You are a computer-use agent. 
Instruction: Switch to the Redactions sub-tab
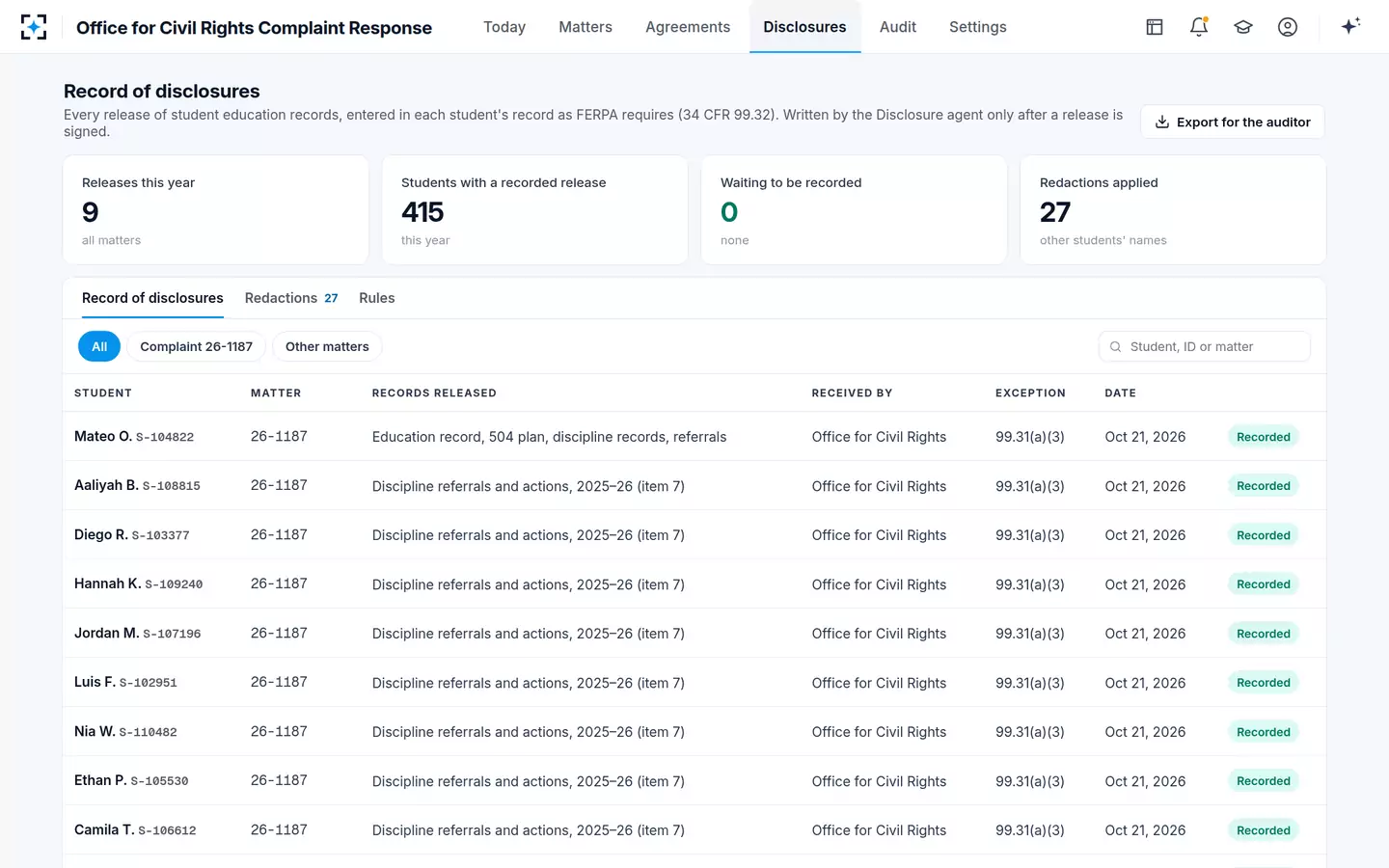coord(291,298)
